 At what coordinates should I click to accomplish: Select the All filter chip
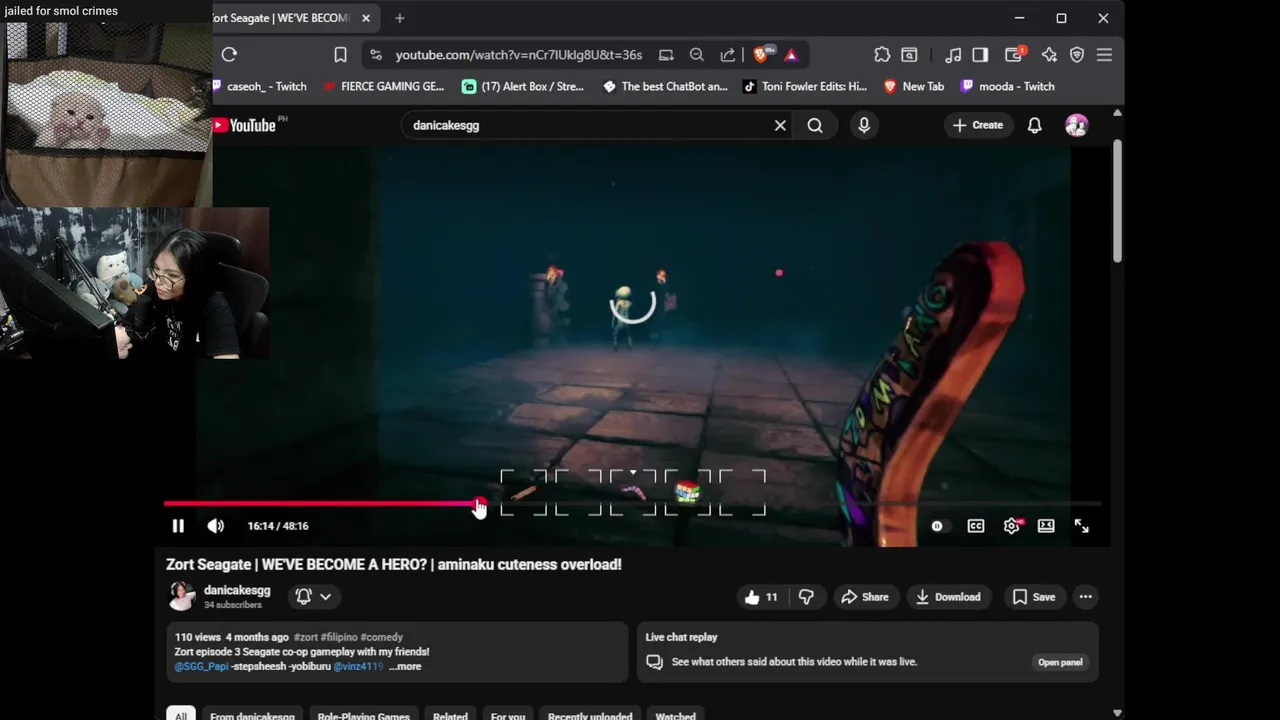click(180, 716)
